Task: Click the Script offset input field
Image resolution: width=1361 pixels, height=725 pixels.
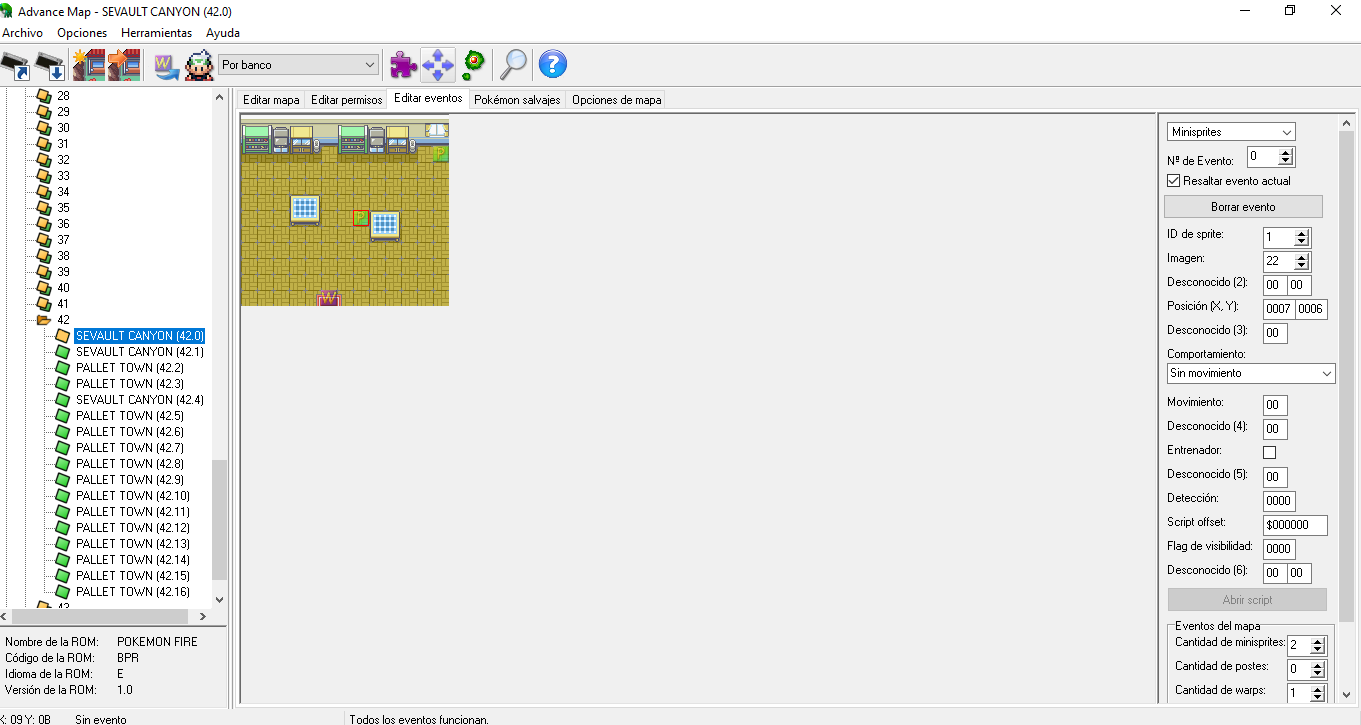Action: tap(1295, 525)
